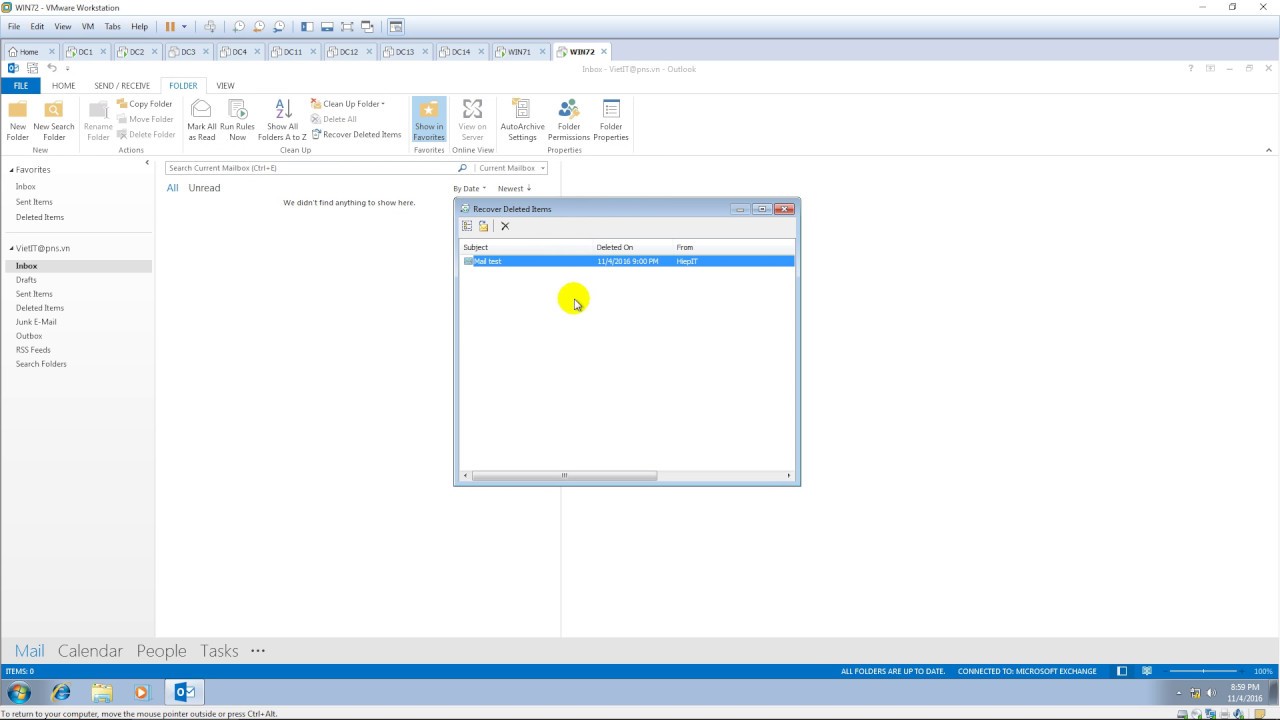Collapse the ribbon chevron

click(1269, 150)
